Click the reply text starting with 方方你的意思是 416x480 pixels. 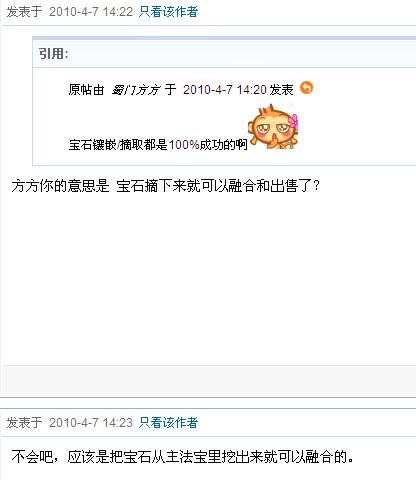coord(165,186)
